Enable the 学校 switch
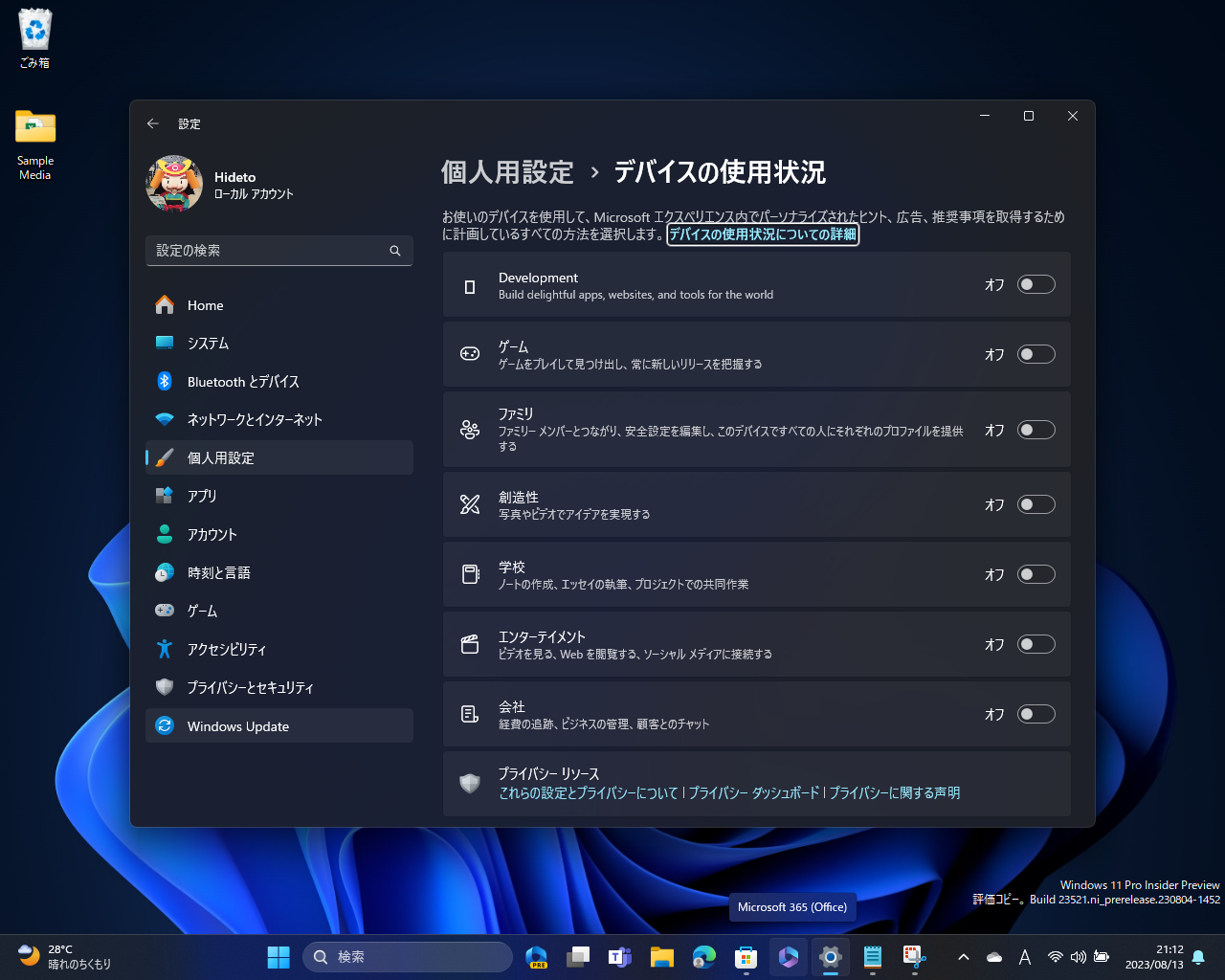The height and width of the screenshot is (980, 1225). tap(1036, 574)
